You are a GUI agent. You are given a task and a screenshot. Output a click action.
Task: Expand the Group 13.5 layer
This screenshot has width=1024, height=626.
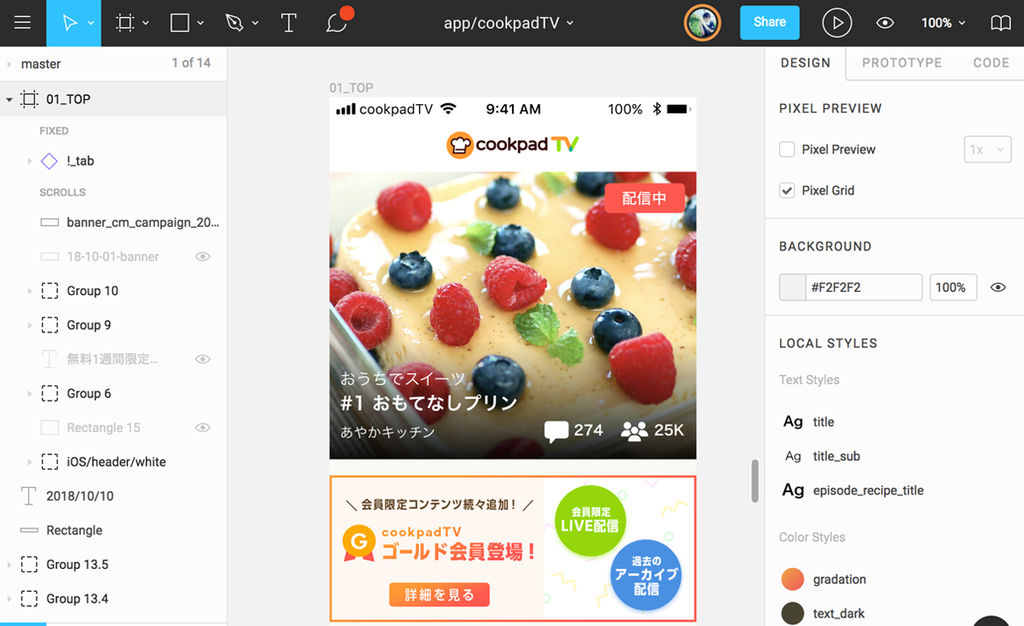9,564
